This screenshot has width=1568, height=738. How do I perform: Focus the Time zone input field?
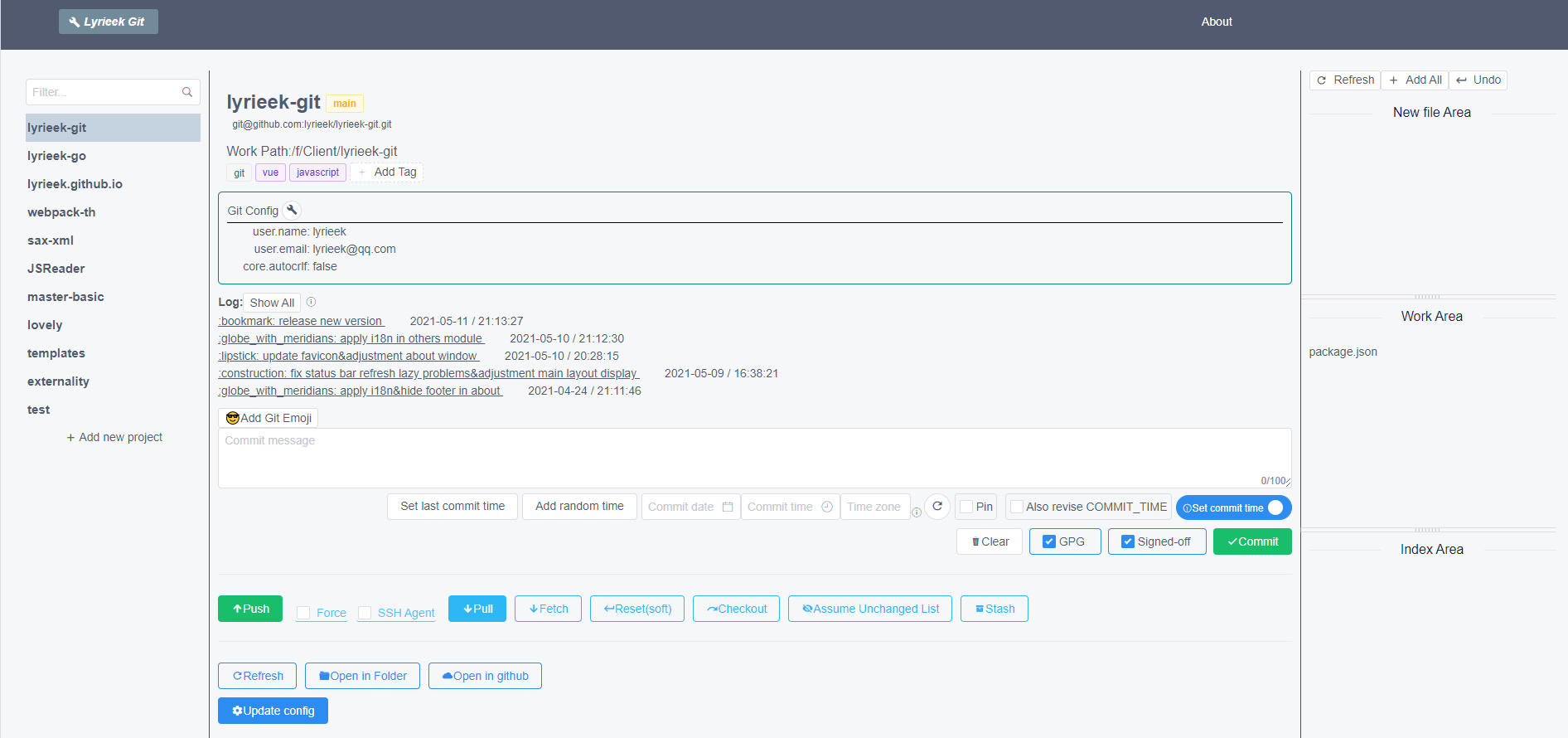point(875,507)
